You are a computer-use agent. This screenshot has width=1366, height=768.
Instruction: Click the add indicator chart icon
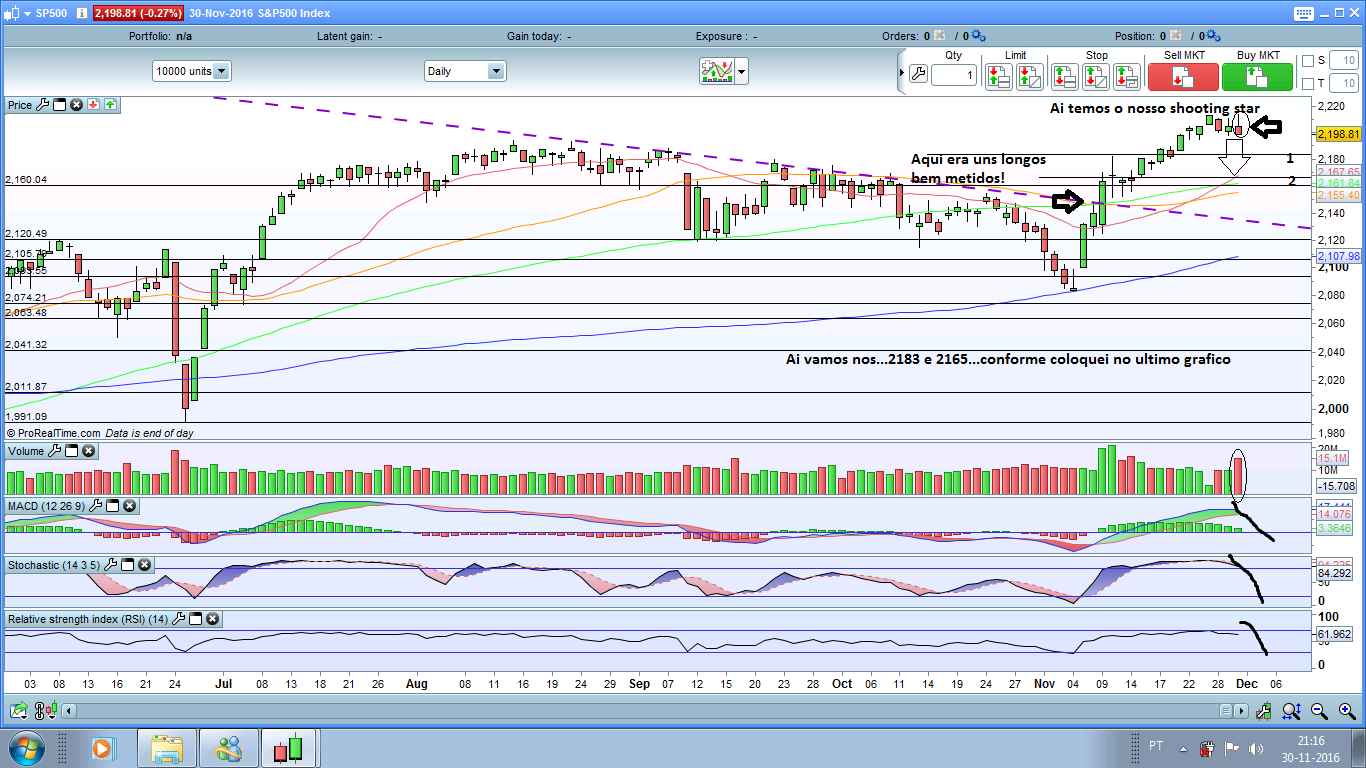coord(716,71)
